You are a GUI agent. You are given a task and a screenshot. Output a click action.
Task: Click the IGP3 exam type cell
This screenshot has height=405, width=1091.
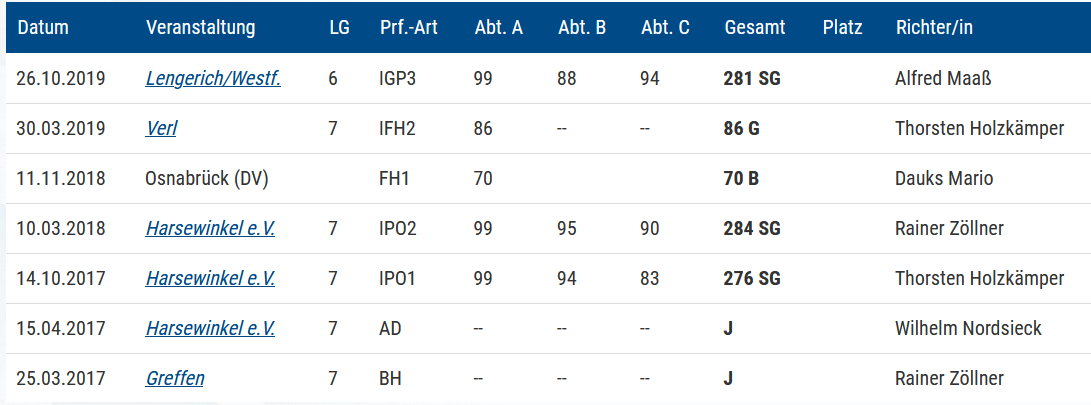[x=398, y=79]
